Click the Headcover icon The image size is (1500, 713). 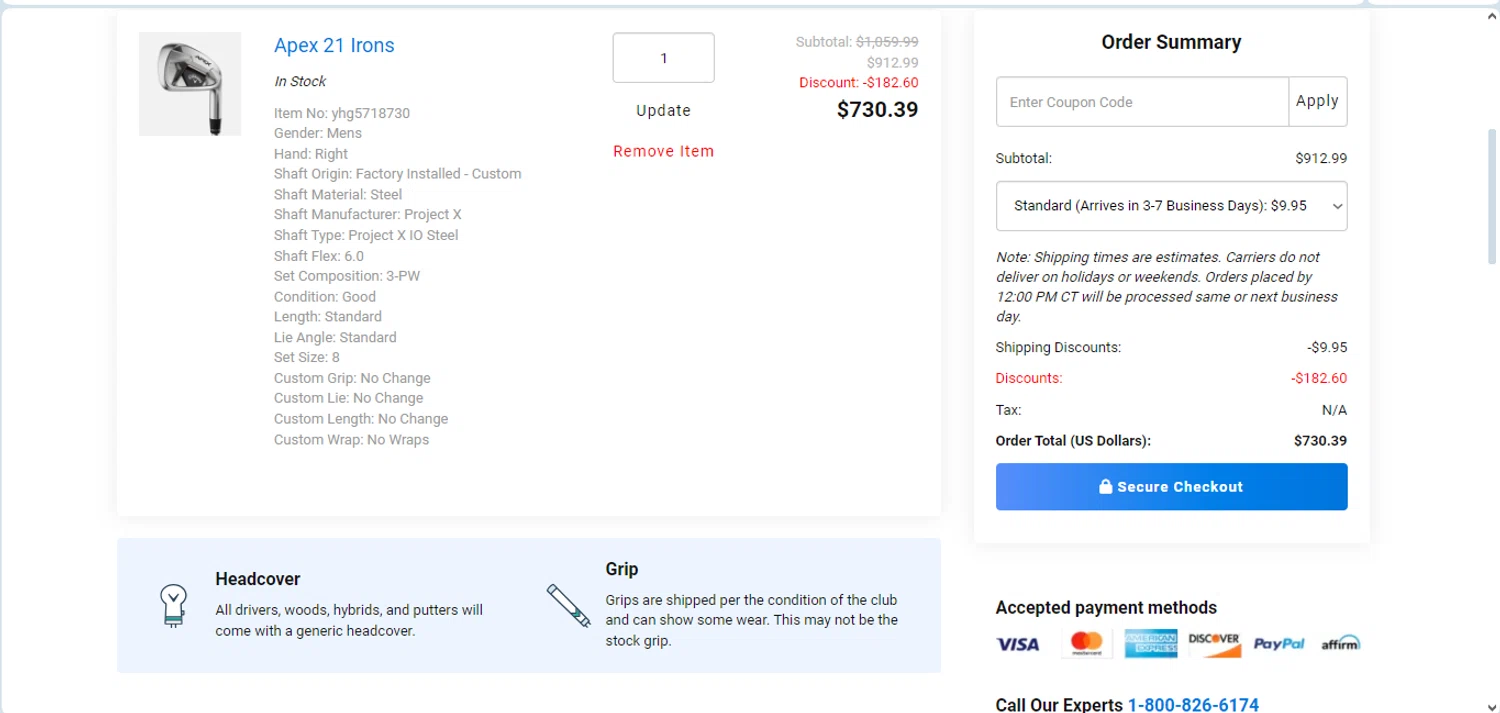coord(174,604)
